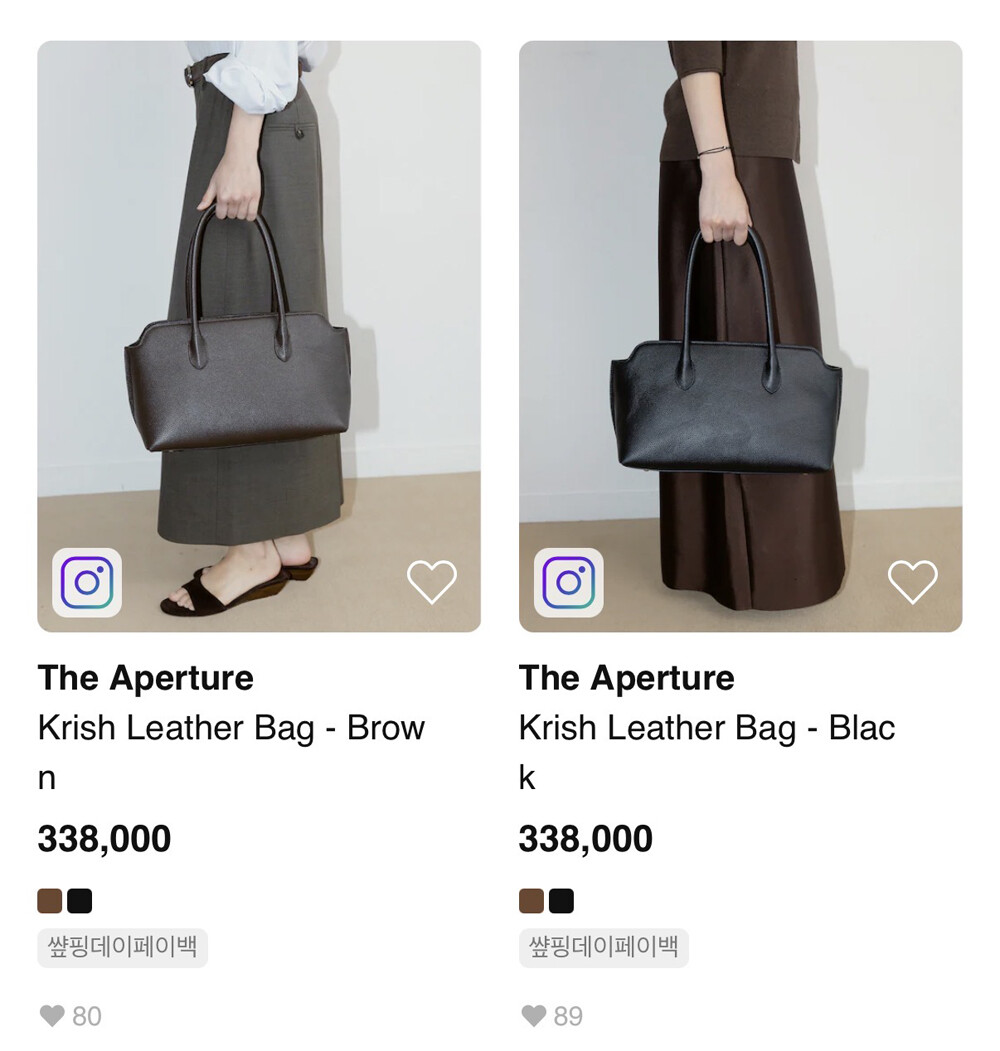Open Krish Leather Bag - Brown title
1000x1051 pixels.
[x=231, y=752]
